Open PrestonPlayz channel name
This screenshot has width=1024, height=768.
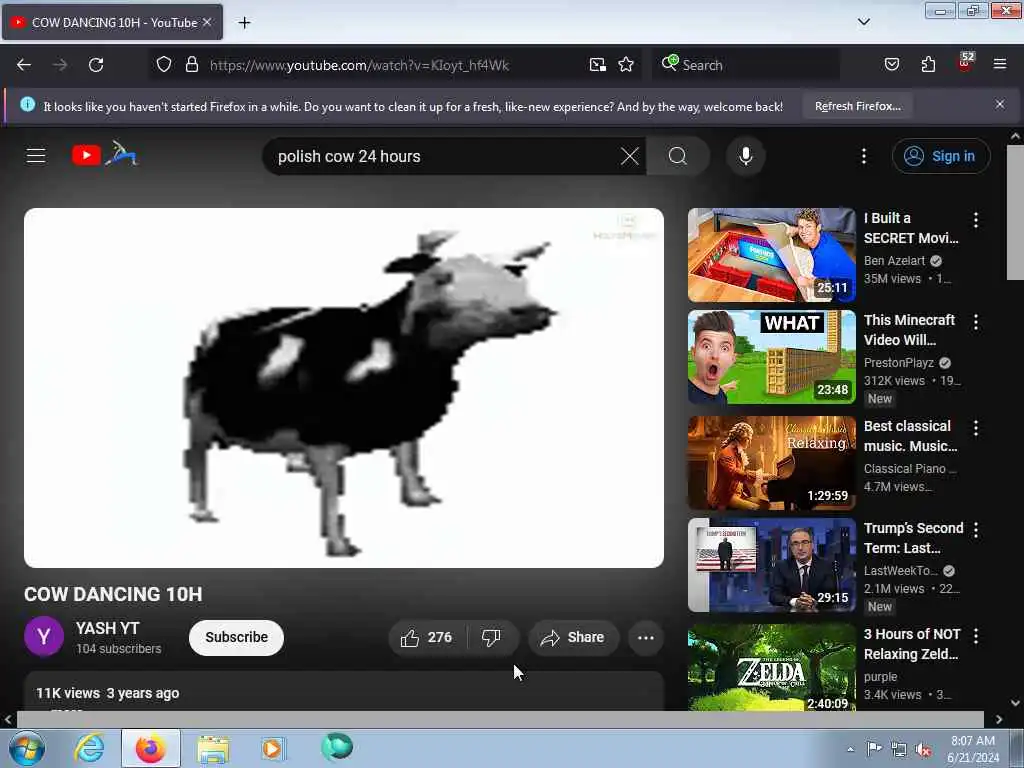tap(899, 362)
